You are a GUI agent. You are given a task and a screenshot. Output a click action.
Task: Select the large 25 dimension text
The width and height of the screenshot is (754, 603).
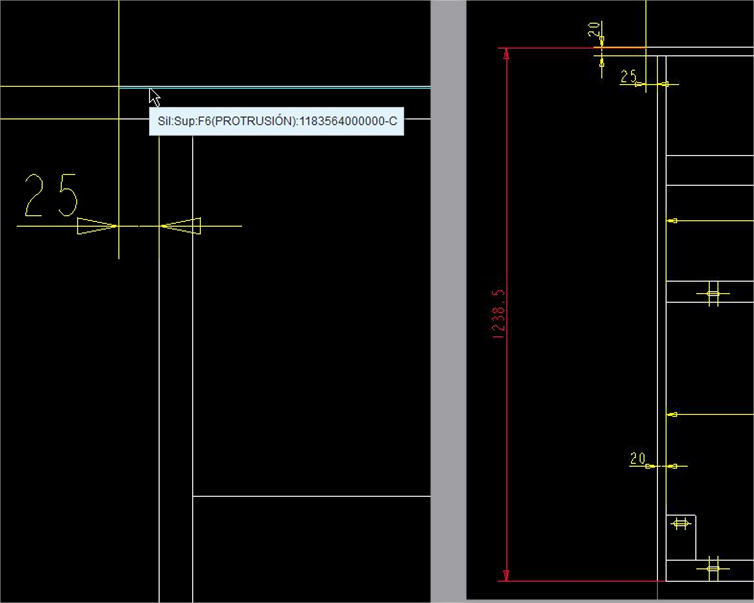(51, 195)
